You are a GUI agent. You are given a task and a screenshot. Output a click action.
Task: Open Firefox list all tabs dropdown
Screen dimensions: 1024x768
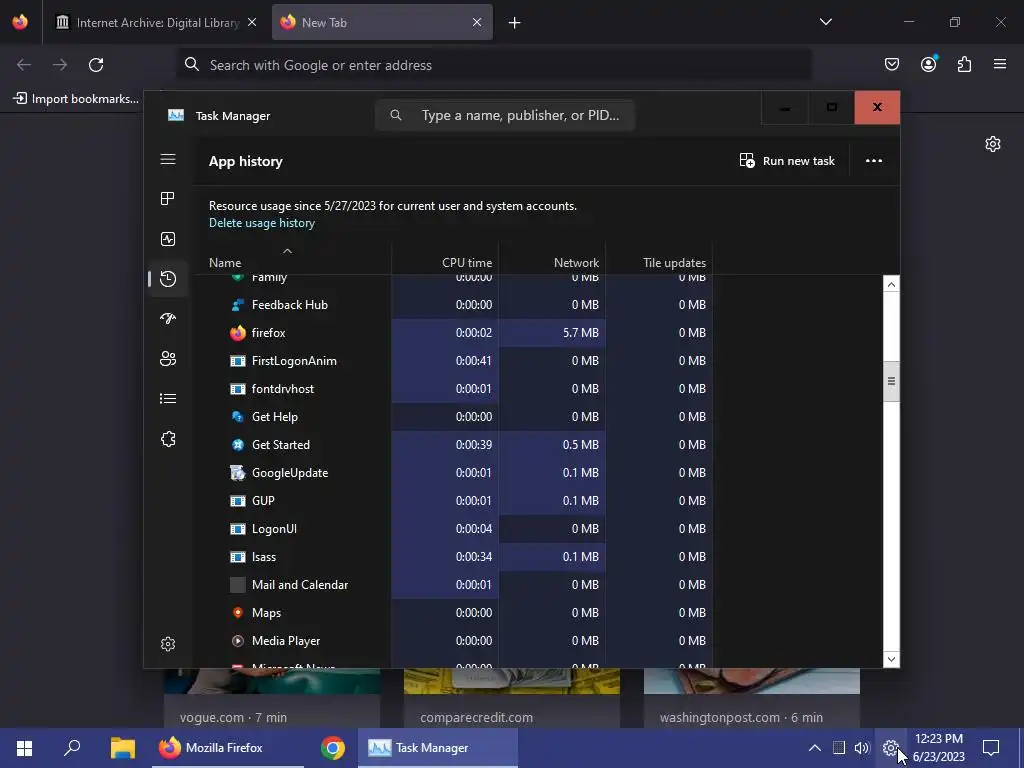(x=825, y=22)
